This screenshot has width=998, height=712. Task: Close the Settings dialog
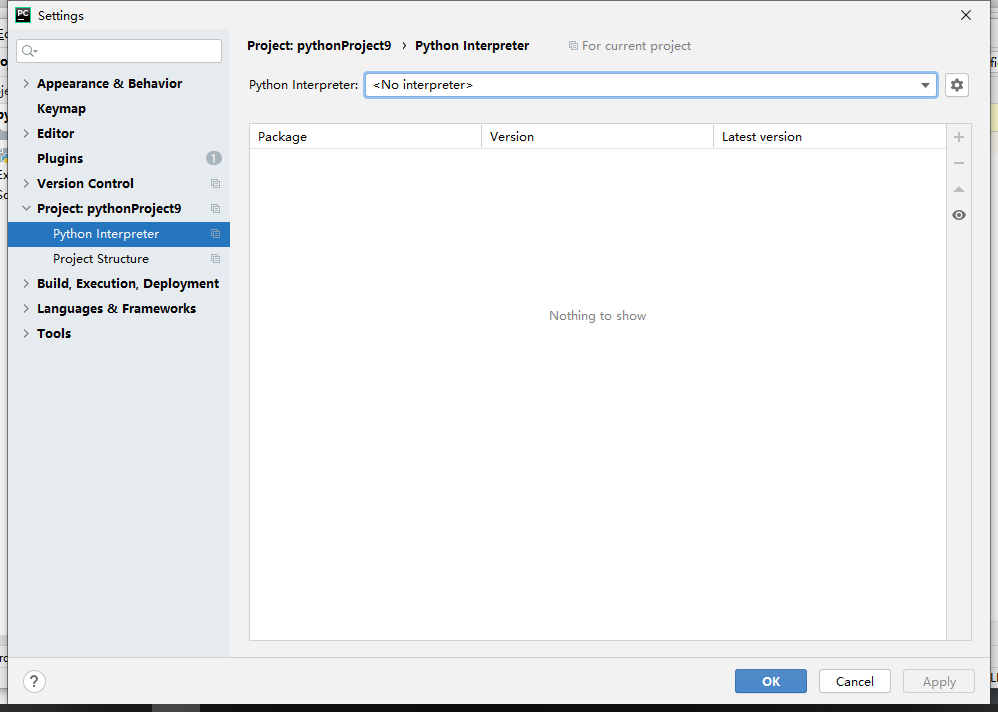(x=966, y=15)
